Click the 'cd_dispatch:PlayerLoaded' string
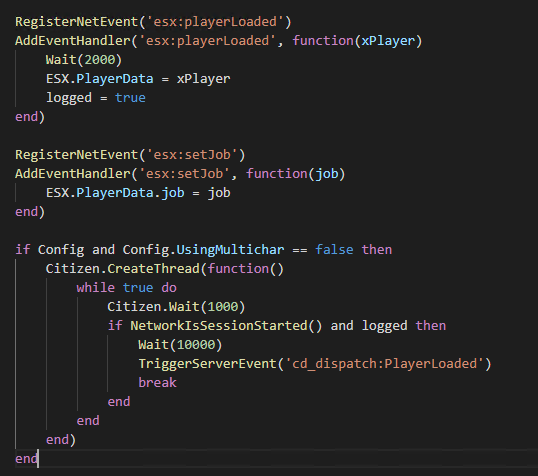538x476 pixels. (384, 364)
